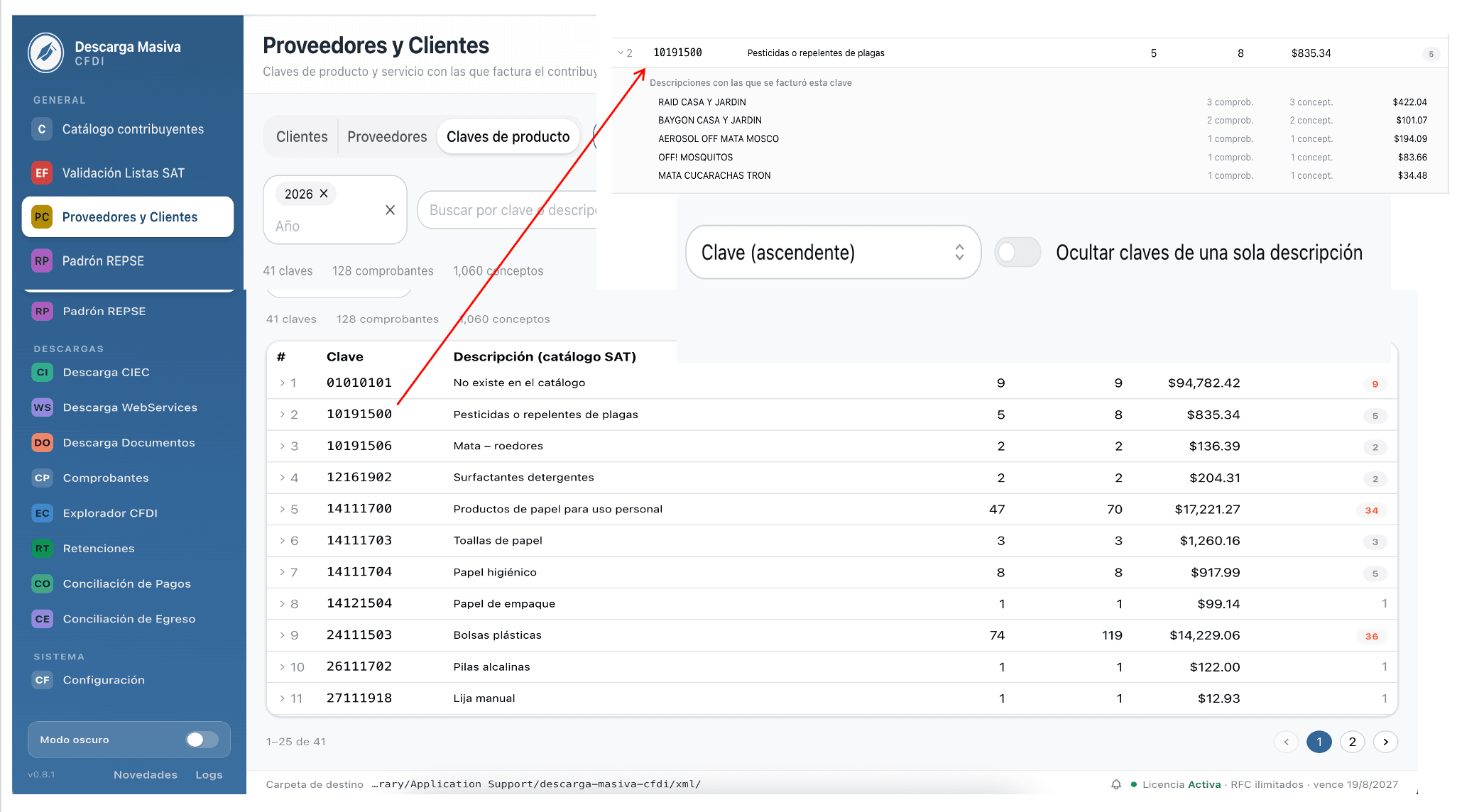Screen dimensions: 1457x812
Task: Click the Descarga Masiva CFDI logo
Action: pos(46,53)
